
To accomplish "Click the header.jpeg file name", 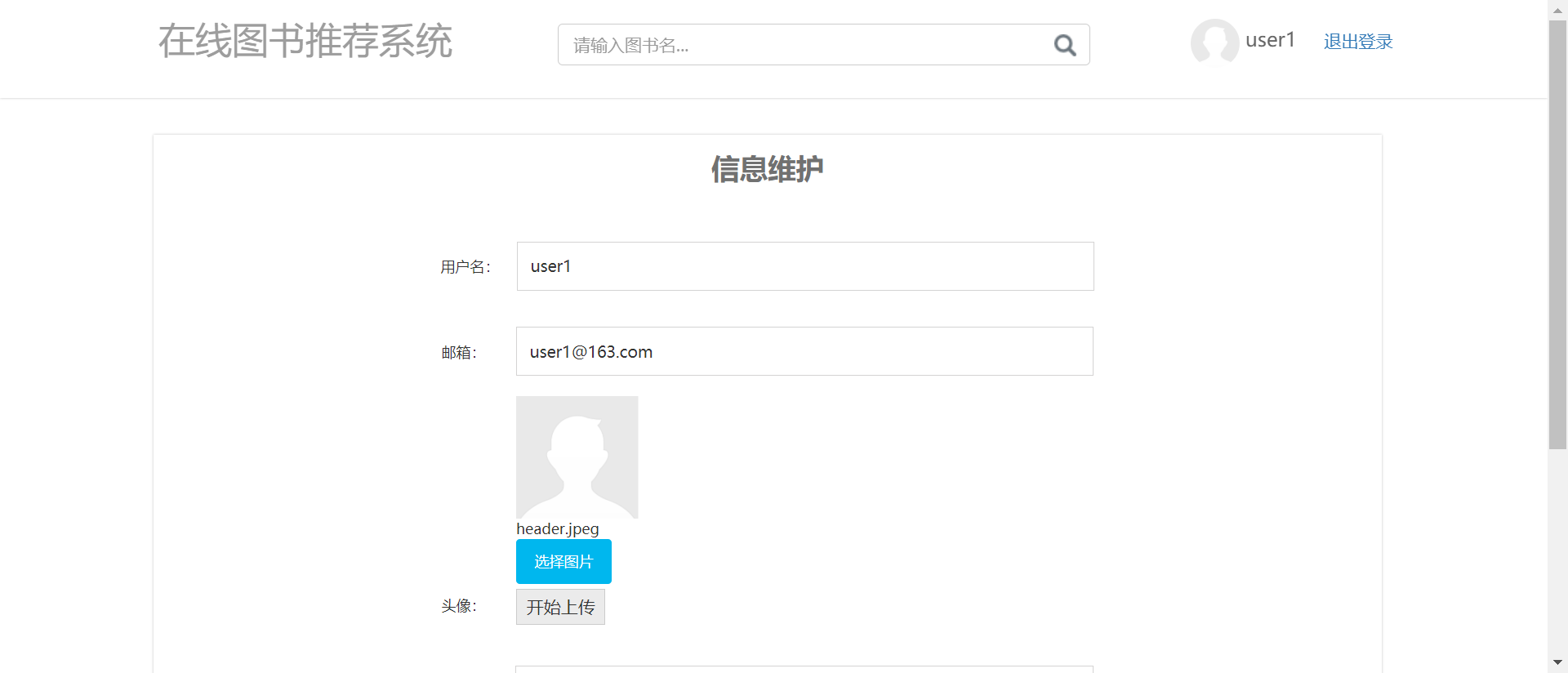I will point(558,529).
